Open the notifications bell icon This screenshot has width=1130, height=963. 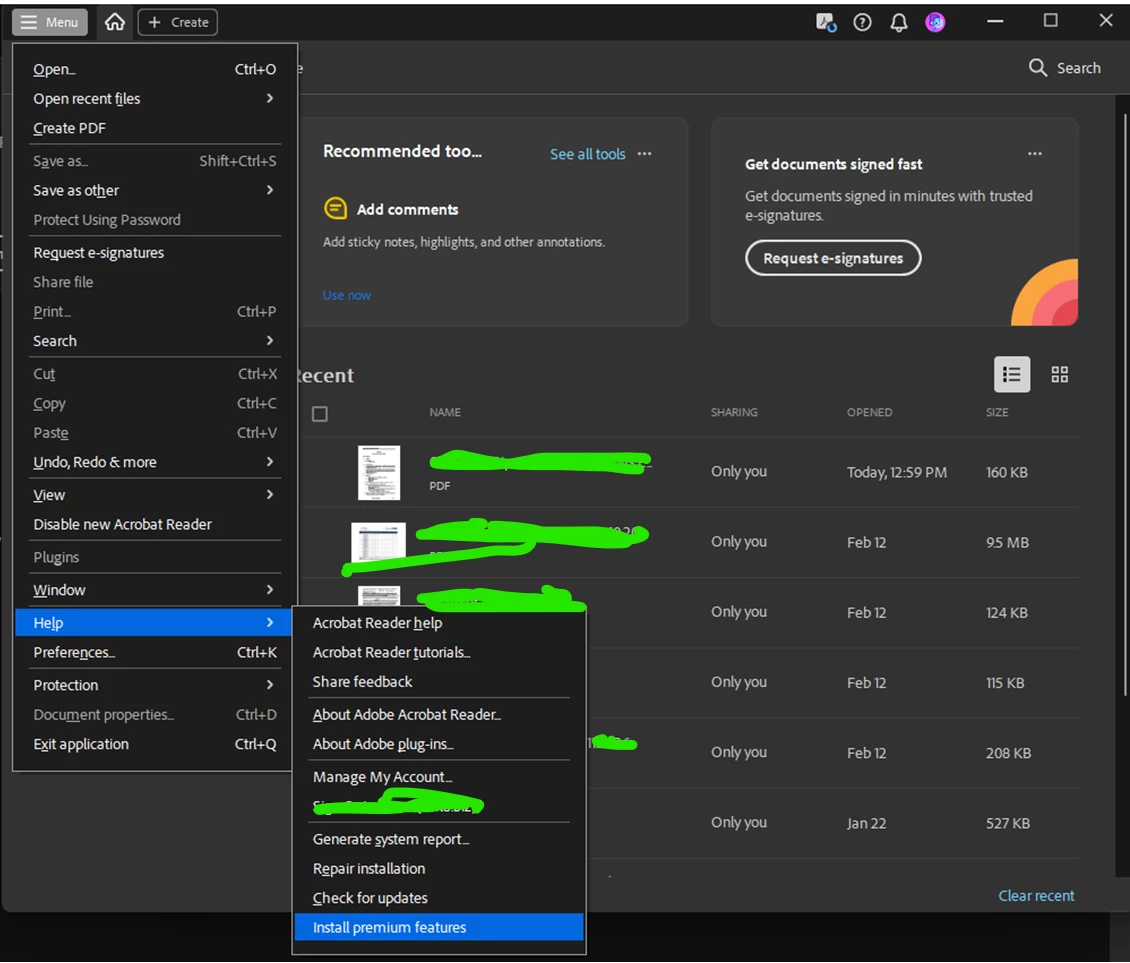pos(899,22)
